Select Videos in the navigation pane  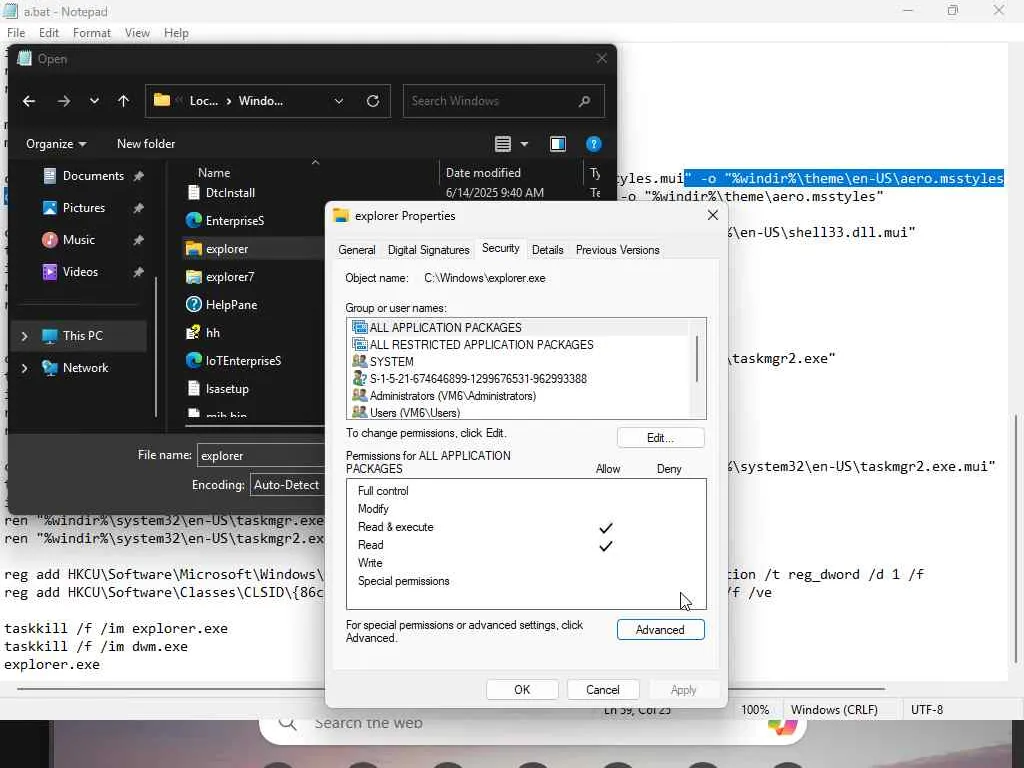pyautogui.click(x=80, y=272)
